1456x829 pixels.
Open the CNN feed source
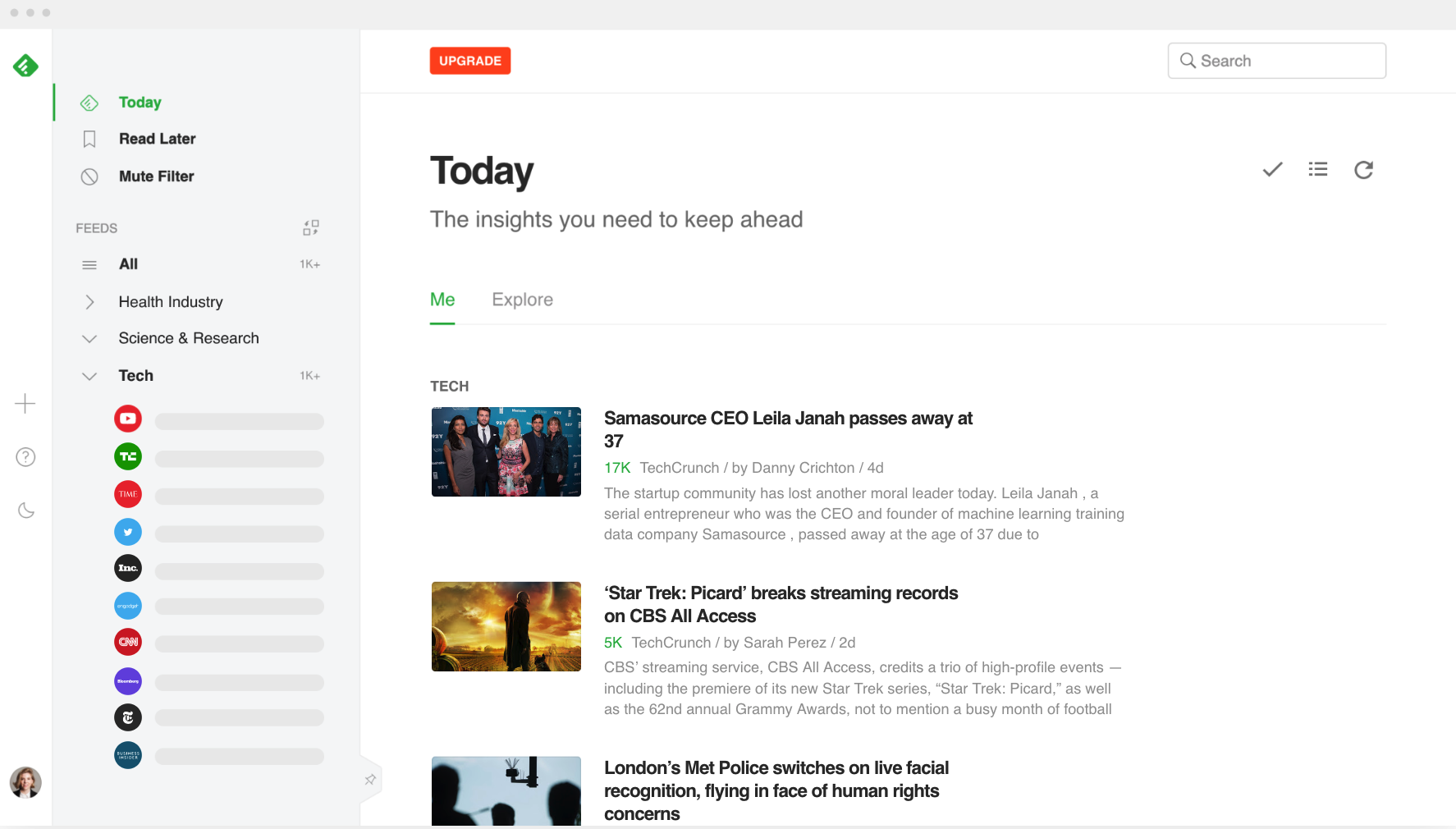pos(128,642)
